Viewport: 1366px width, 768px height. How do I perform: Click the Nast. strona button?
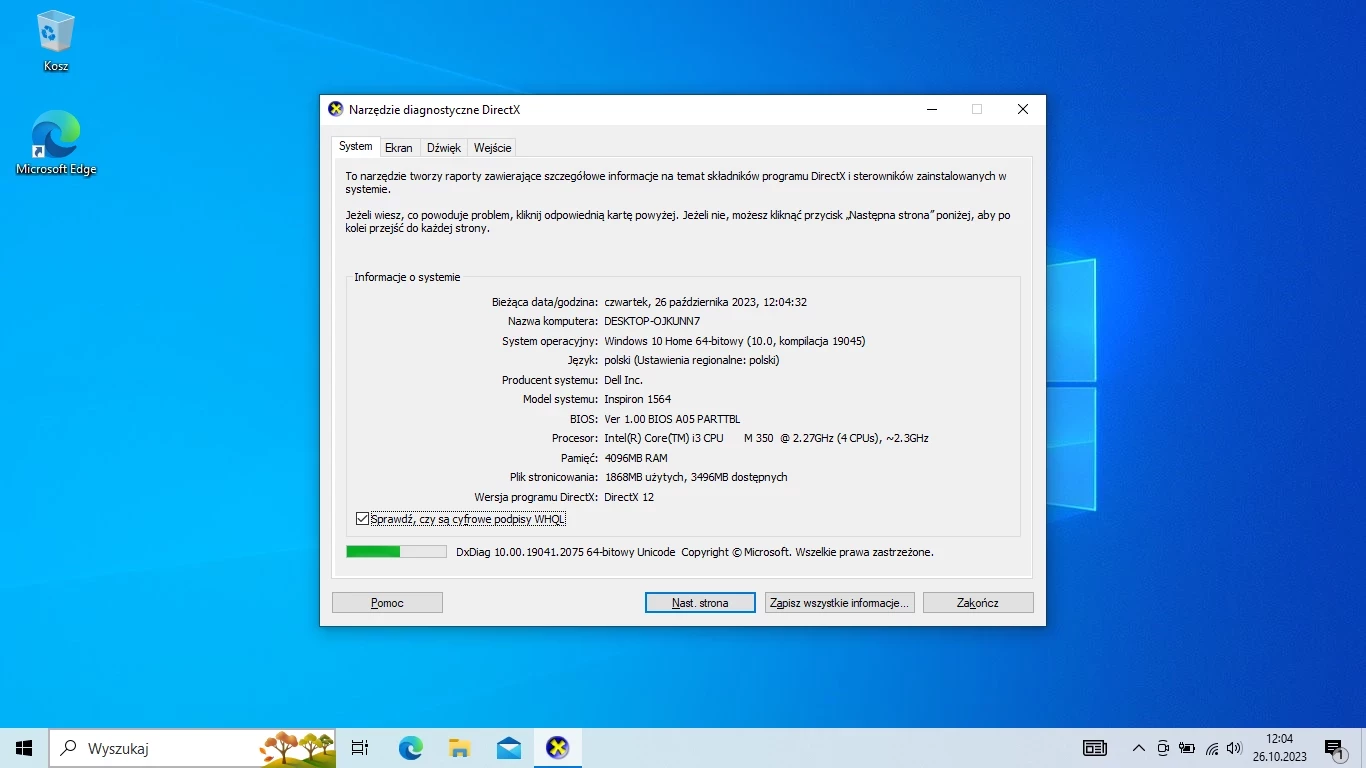click(x=700, y=603)
